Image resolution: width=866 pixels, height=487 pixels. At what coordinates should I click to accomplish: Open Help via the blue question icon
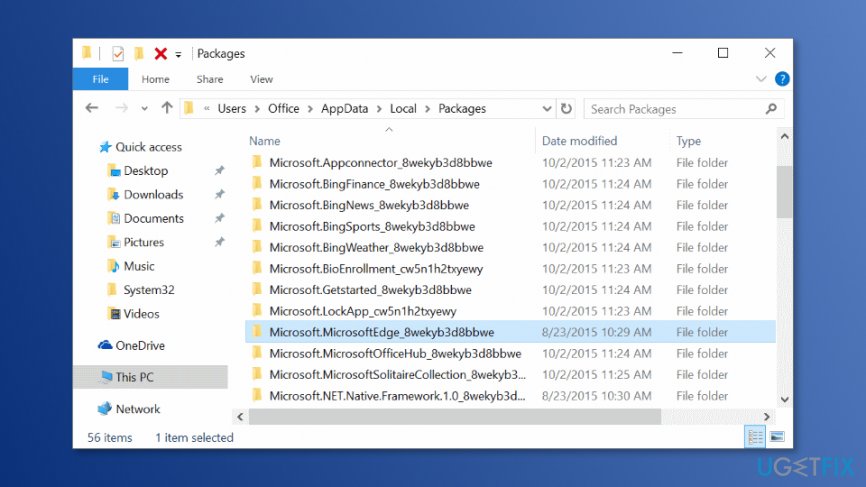click(x=782, y=79)
